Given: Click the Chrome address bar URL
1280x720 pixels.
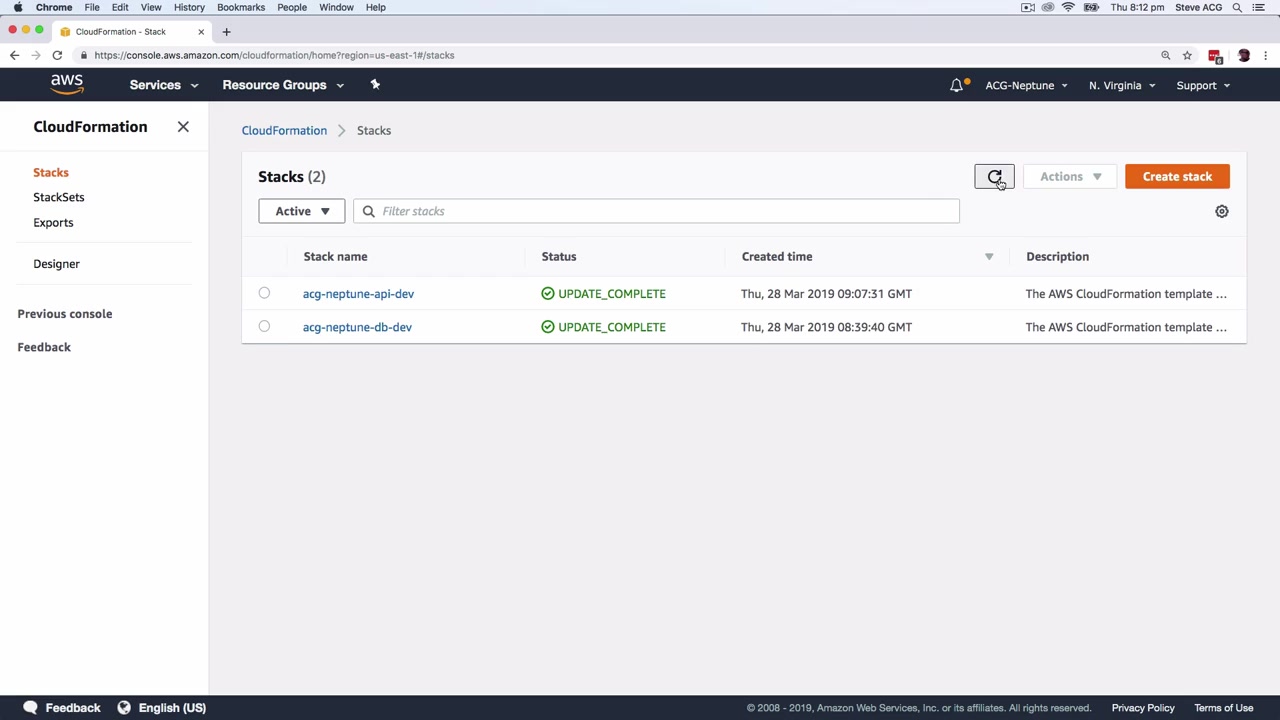Looking at the screenshot, I should [274, 55].
